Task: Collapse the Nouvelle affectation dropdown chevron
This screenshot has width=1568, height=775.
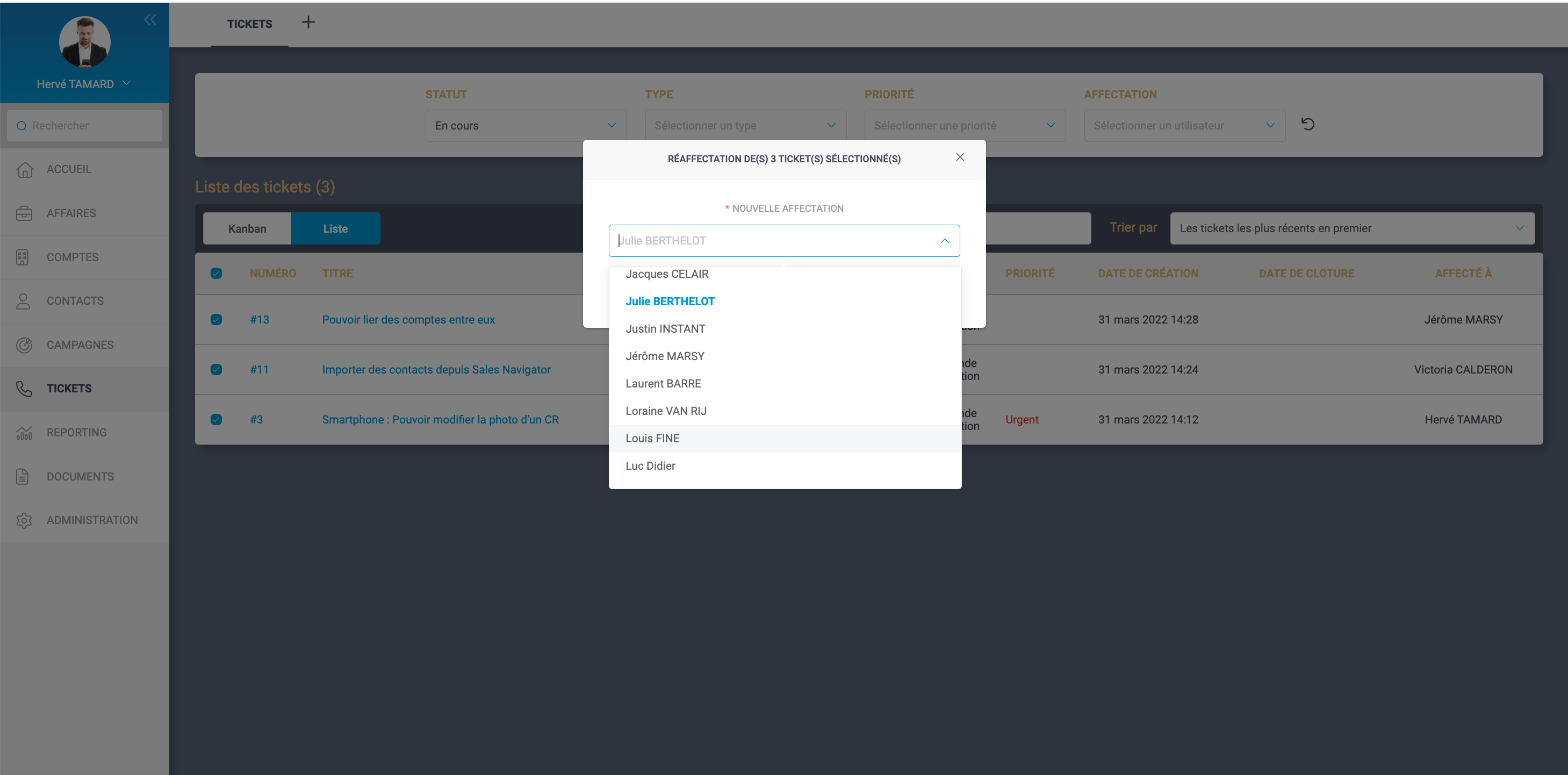Action: click(944, 241)
